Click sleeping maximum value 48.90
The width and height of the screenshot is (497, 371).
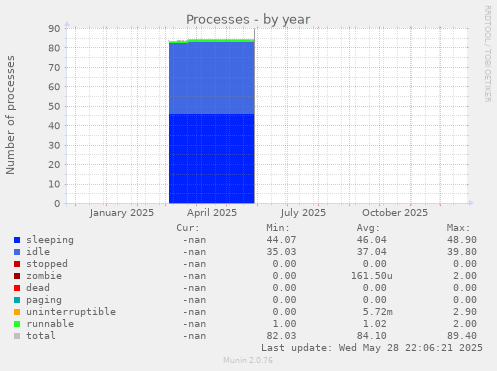point(462,240)
